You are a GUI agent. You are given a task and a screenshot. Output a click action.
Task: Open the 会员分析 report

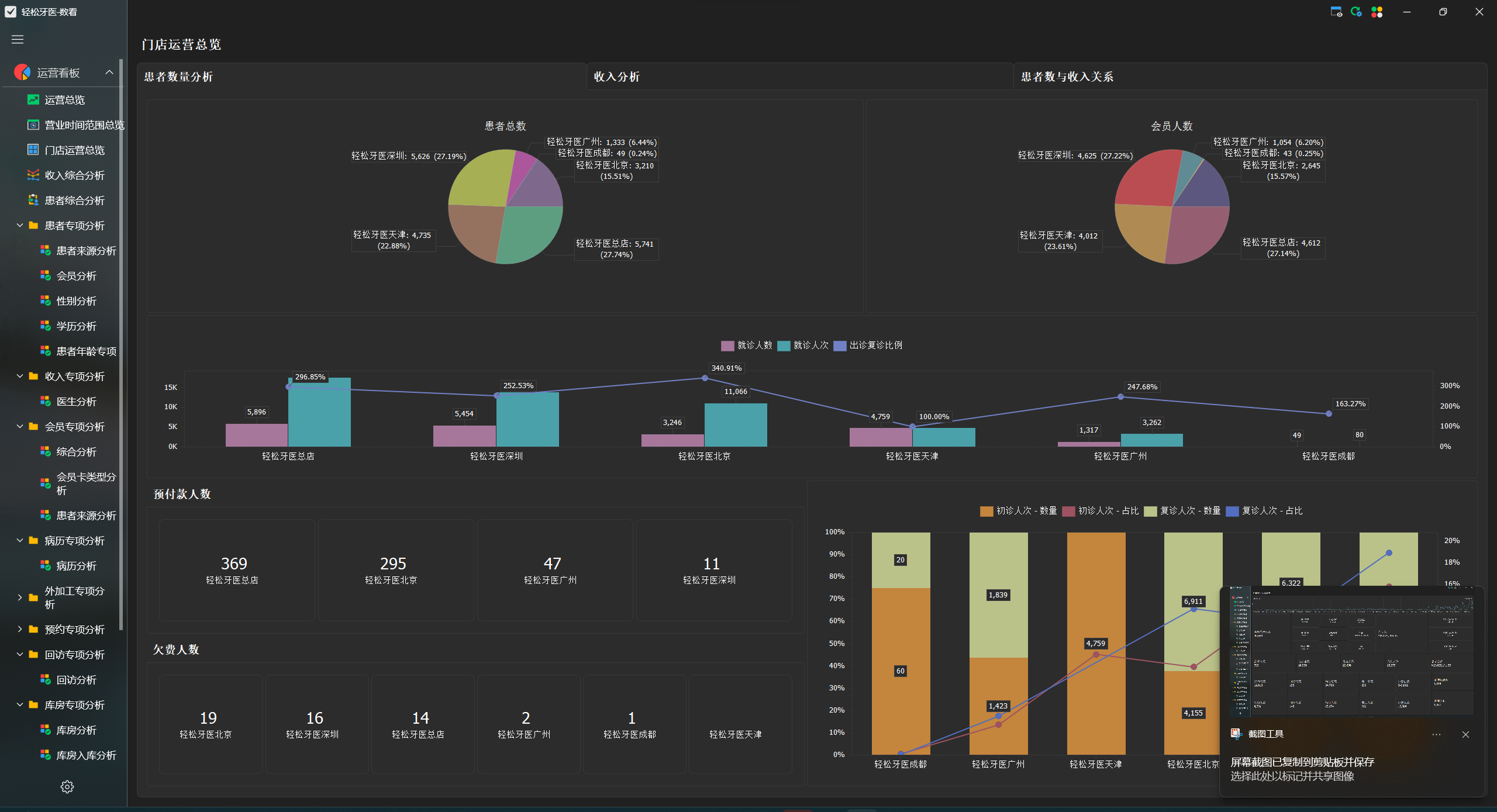(x=76, y=276)
